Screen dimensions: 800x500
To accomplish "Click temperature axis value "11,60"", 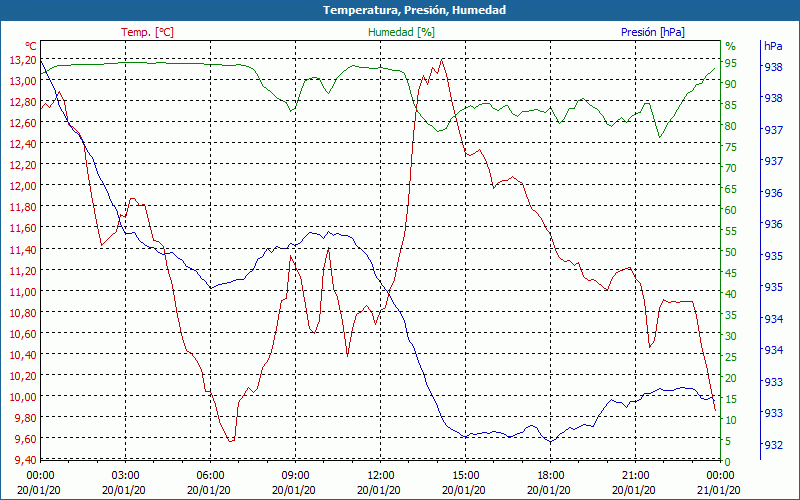I will [x=23, y=228].
